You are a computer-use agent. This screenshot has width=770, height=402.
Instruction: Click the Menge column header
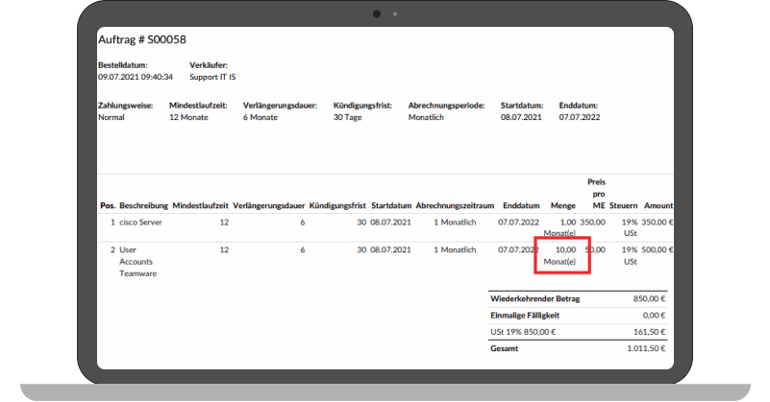pos(563,205)
